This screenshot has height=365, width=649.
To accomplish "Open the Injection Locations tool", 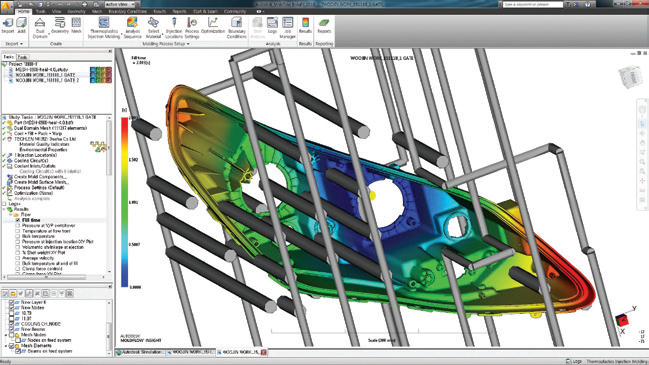I will coord(174,28).
